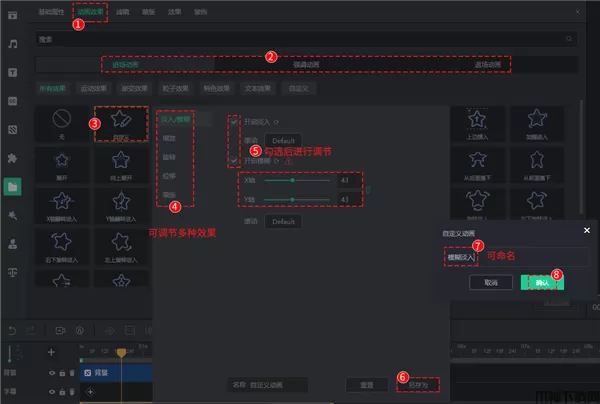Click the Y轴 blur slider
Screen dimensions: 600x404
tap(297, 199)
